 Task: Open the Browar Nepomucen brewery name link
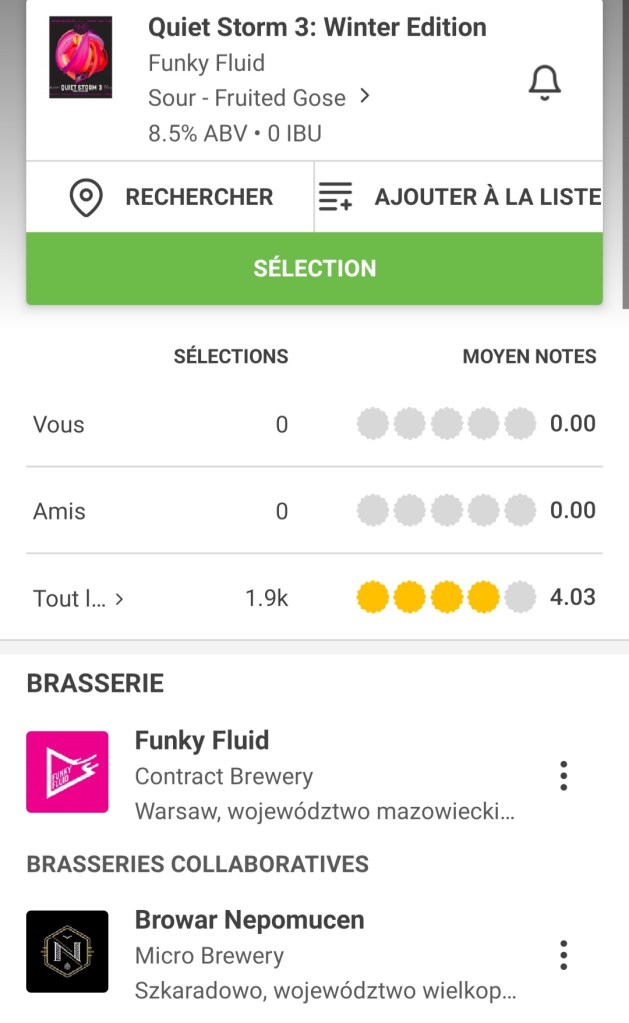(x=249, y=920)
